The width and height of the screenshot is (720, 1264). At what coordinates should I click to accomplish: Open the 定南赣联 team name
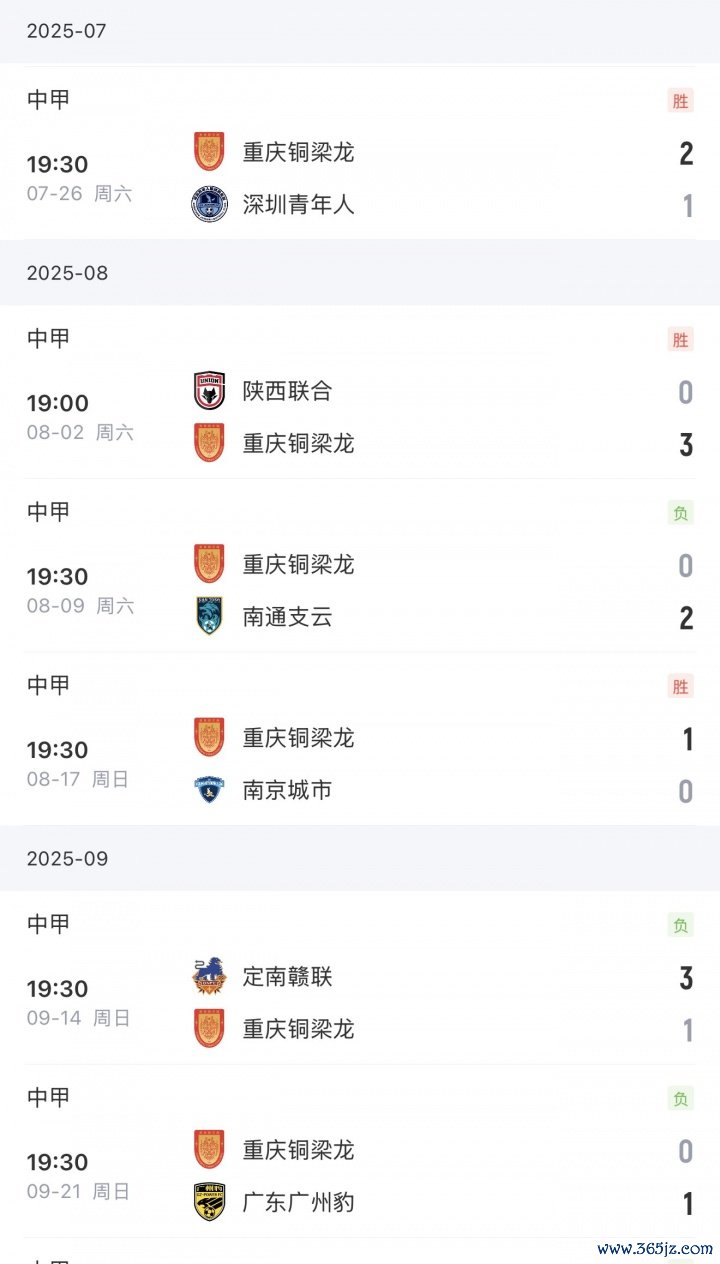287,976
